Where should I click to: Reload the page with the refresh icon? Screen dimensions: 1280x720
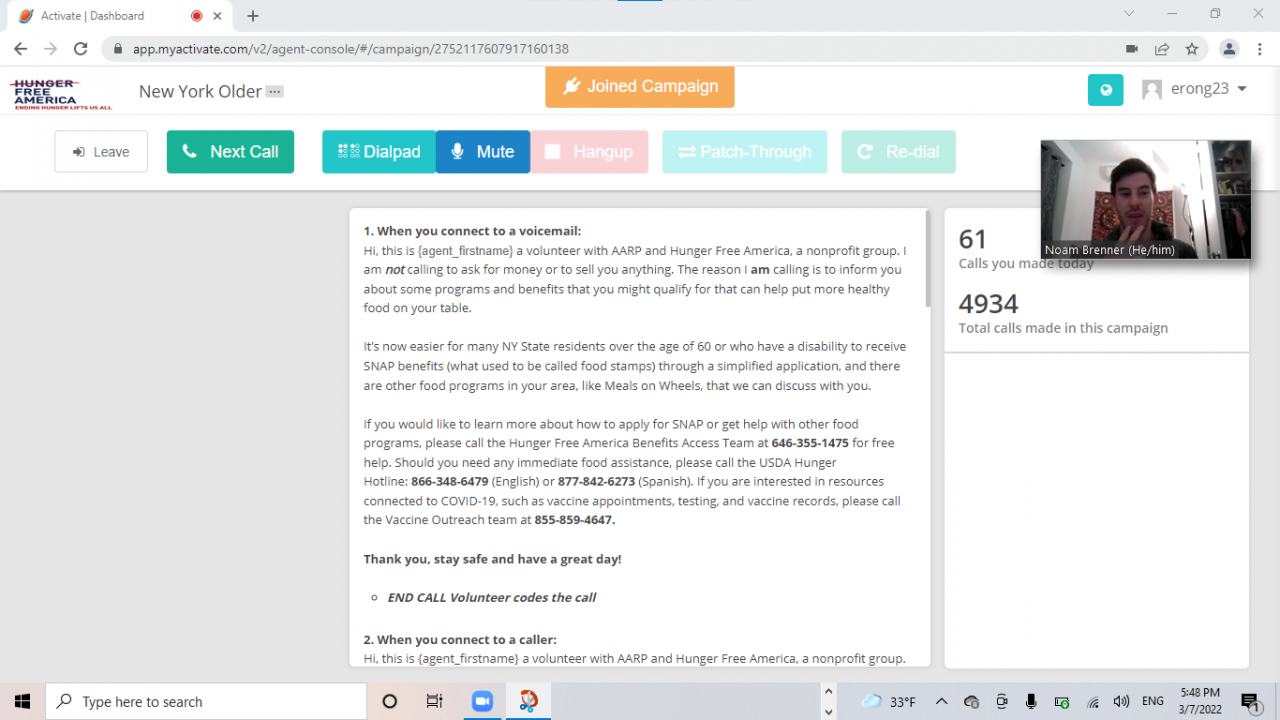point(80,48)
